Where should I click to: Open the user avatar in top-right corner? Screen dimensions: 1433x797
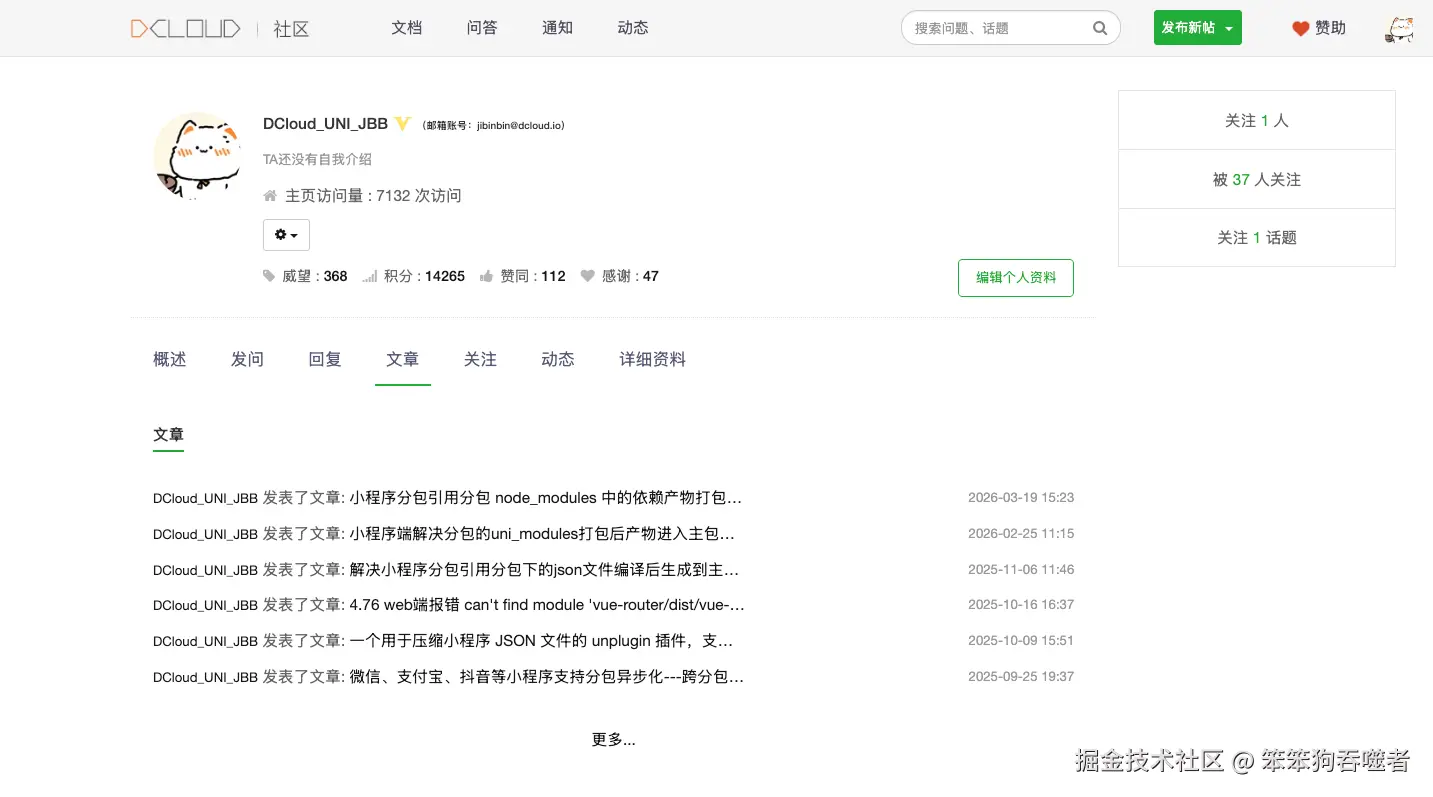(x=1400, y=28)
